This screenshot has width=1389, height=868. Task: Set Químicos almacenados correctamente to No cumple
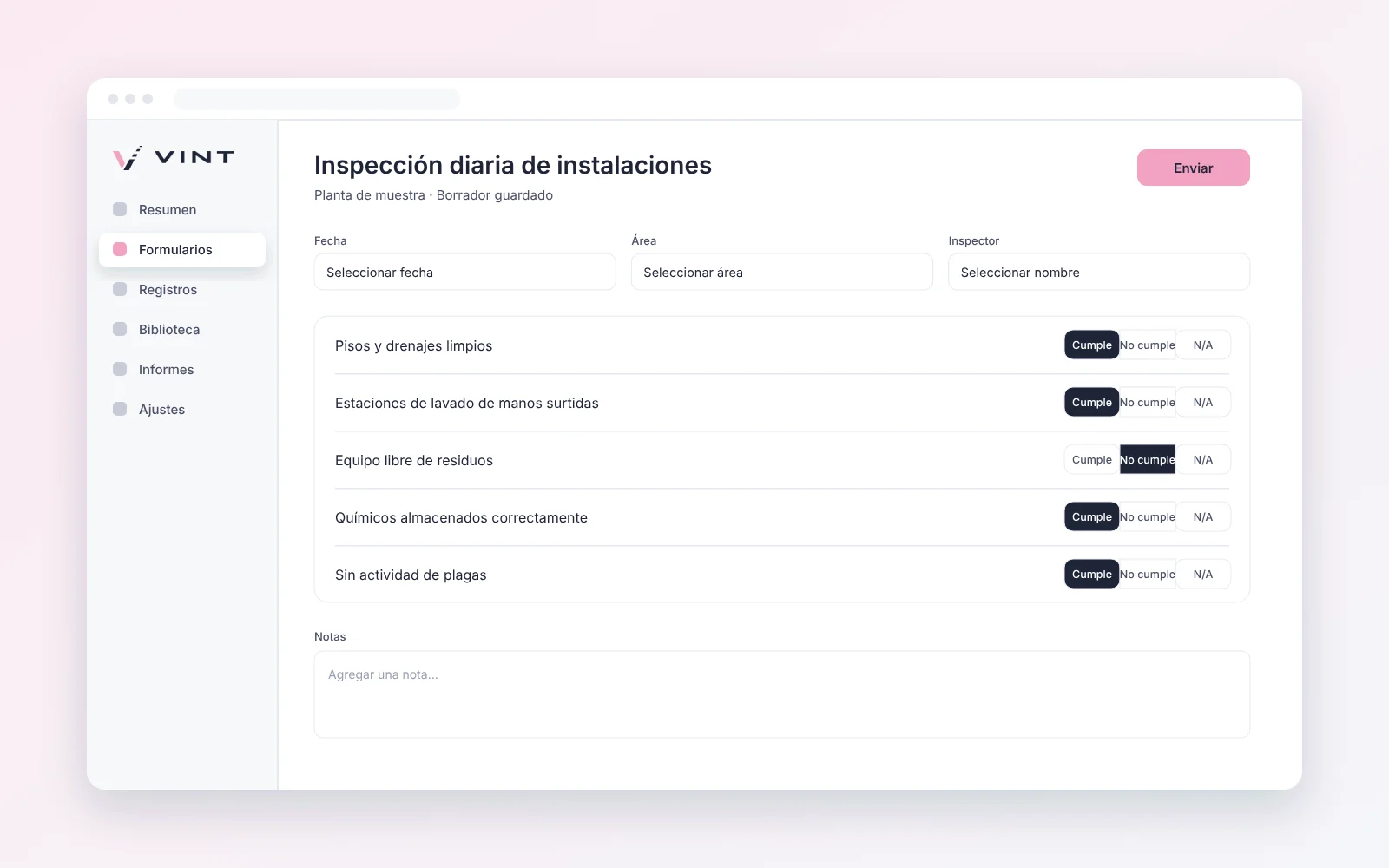[1148, 516]
